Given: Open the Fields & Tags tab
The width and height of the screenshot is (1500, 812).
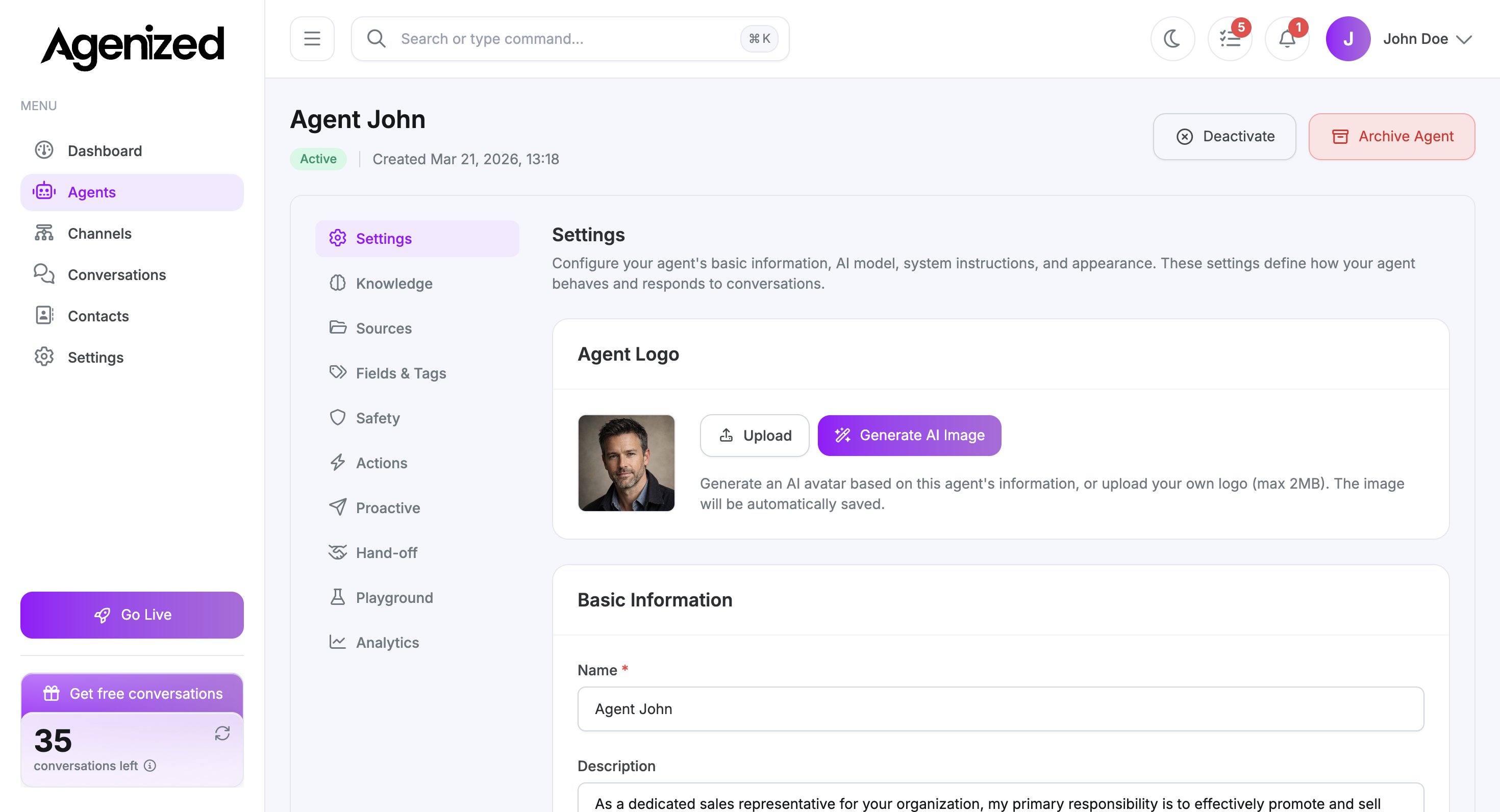Looking at the screenshot, I should pos(417,373).
